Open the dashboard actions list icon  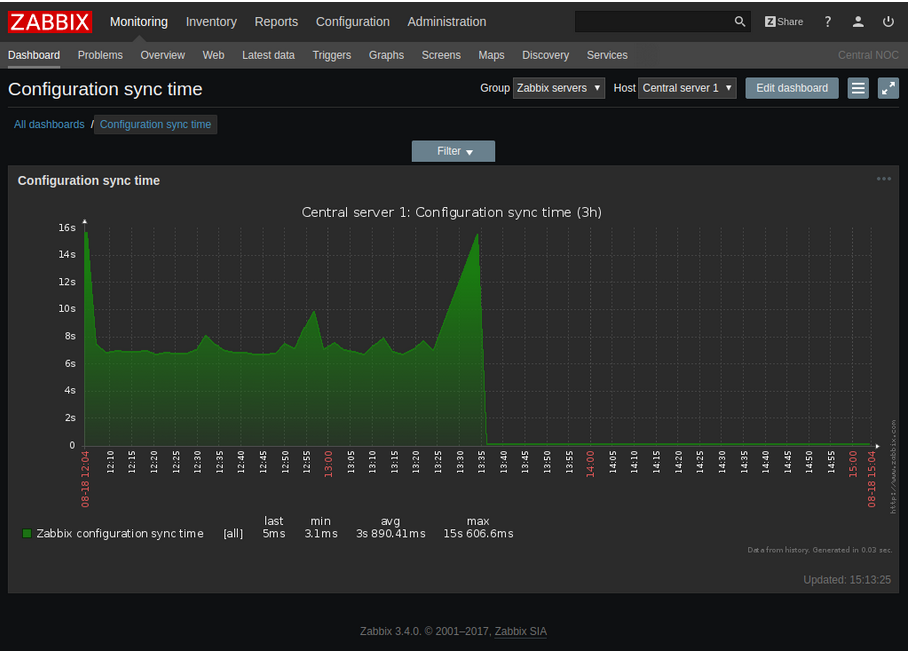coord(858,88)
